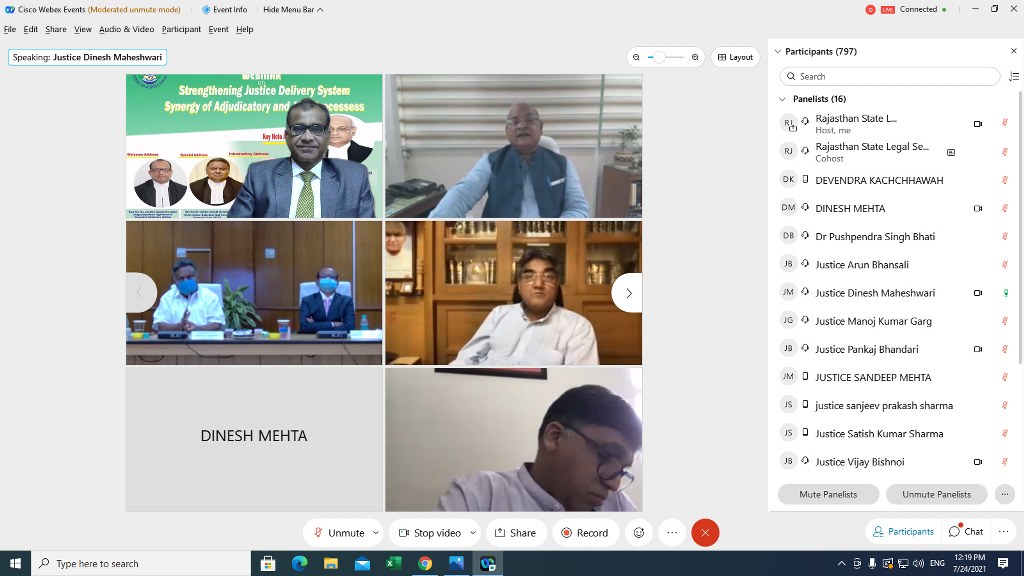This screenshot has height=576, width=1024.
Task: Click Event Info in title bar
Action: (x=224, y=10)
